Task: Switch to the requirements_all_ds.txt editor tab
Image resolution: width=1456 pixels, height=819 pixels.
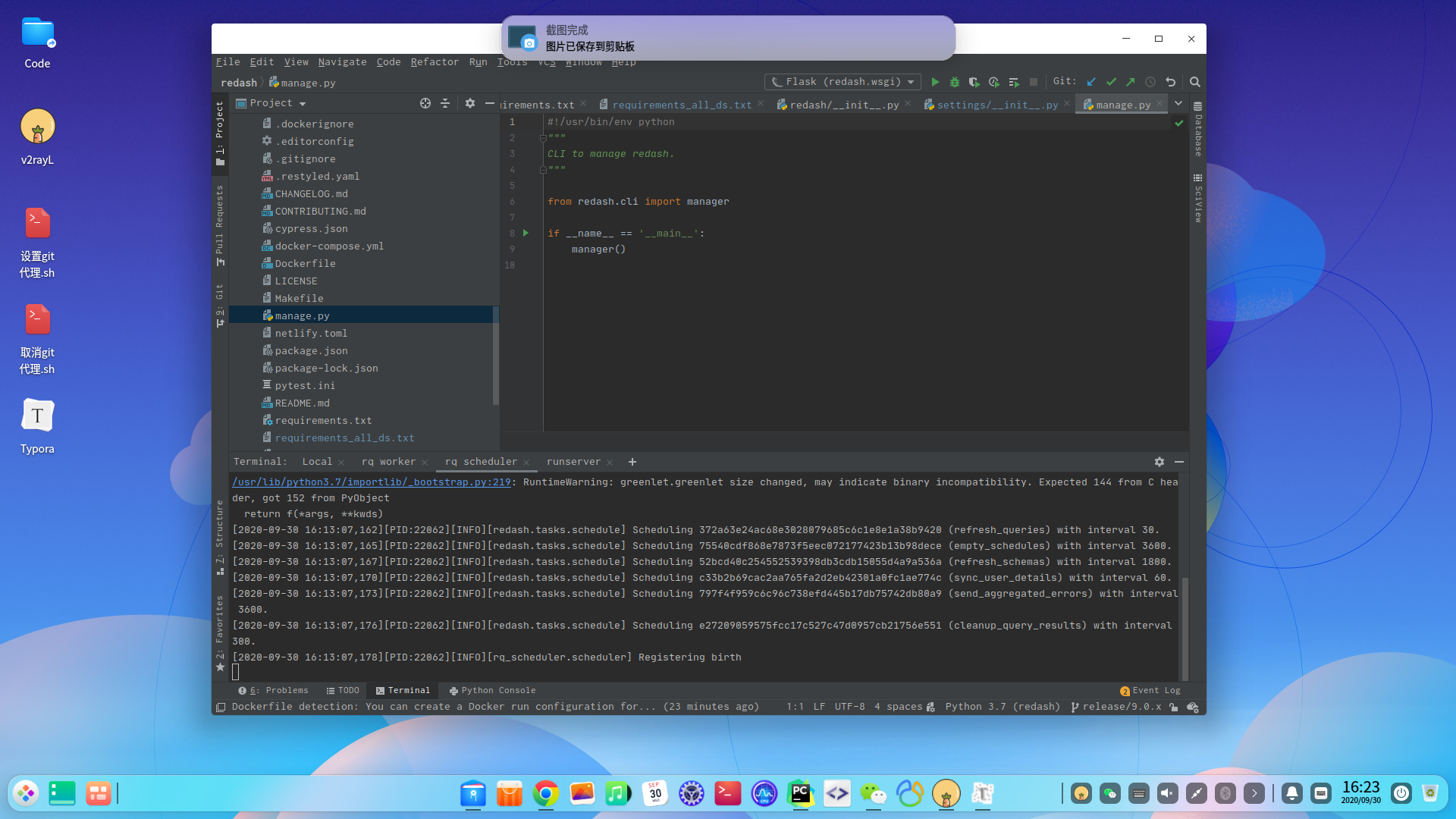Action: (x=681, y=105)
